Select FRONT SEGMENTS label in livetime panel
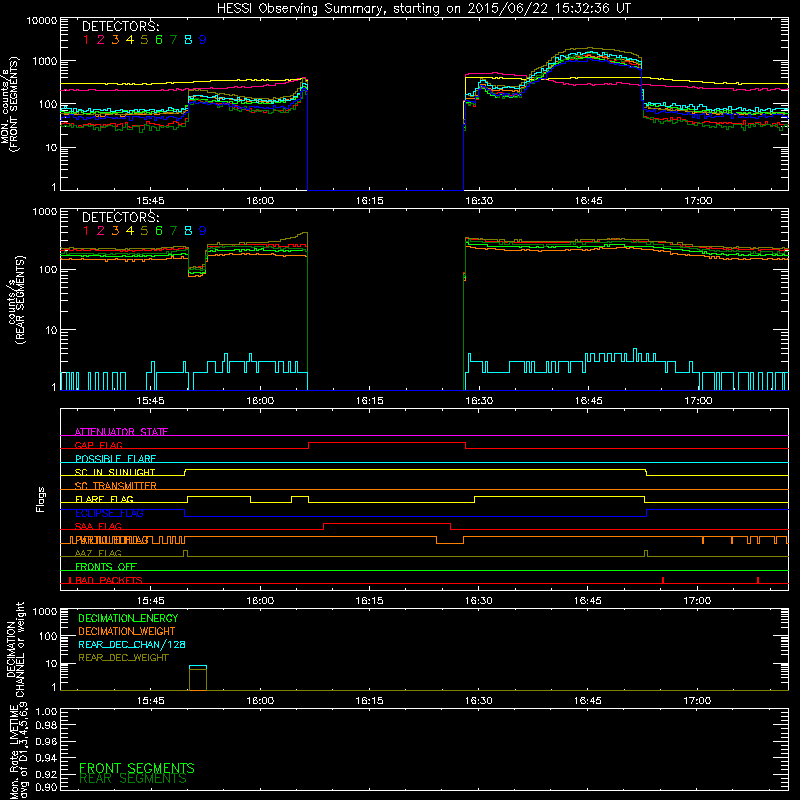Screen dimensions: 800x800 click(137, 768)
